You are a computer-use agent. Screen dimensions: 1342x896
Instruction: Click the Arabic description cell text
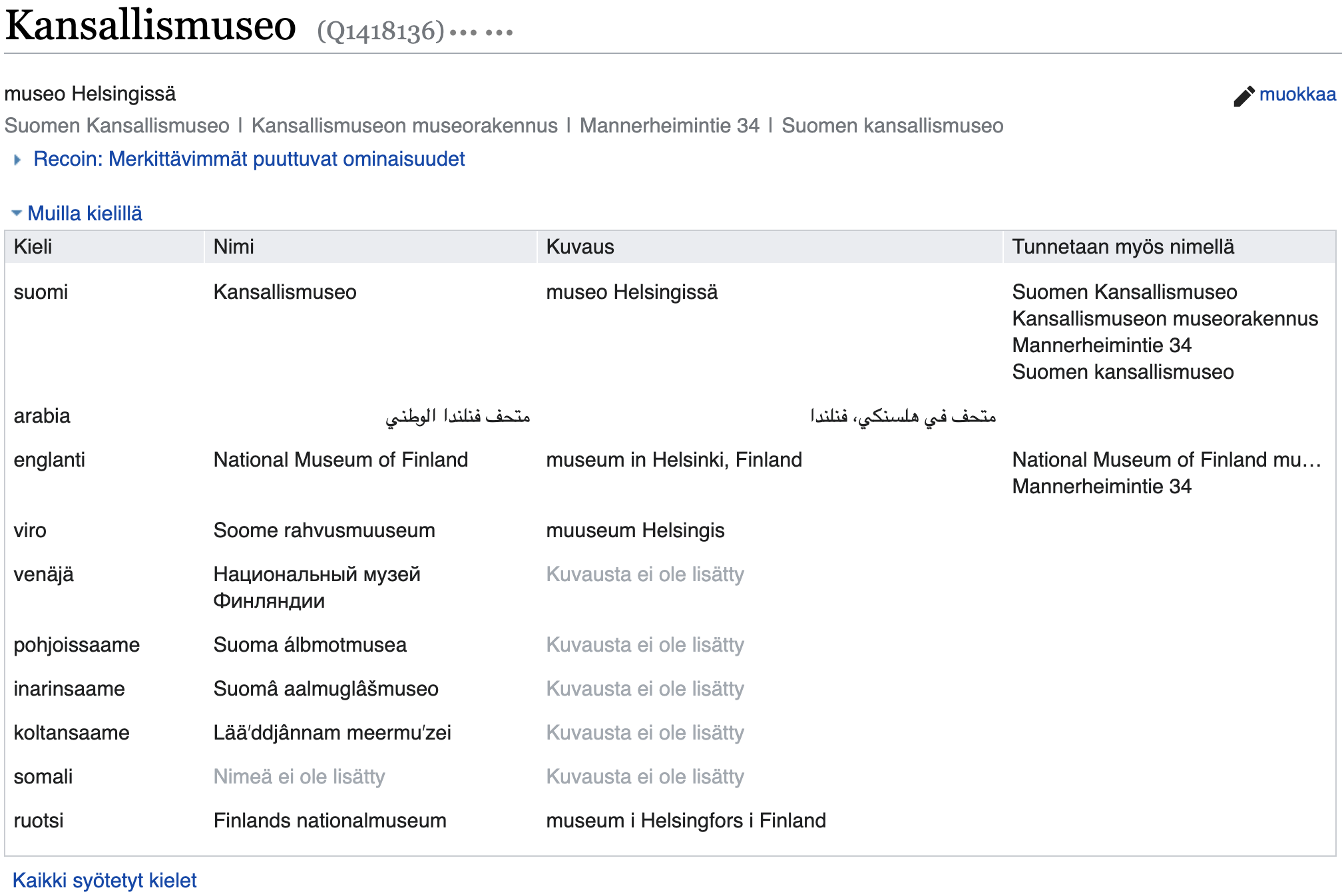click(903, 417)
